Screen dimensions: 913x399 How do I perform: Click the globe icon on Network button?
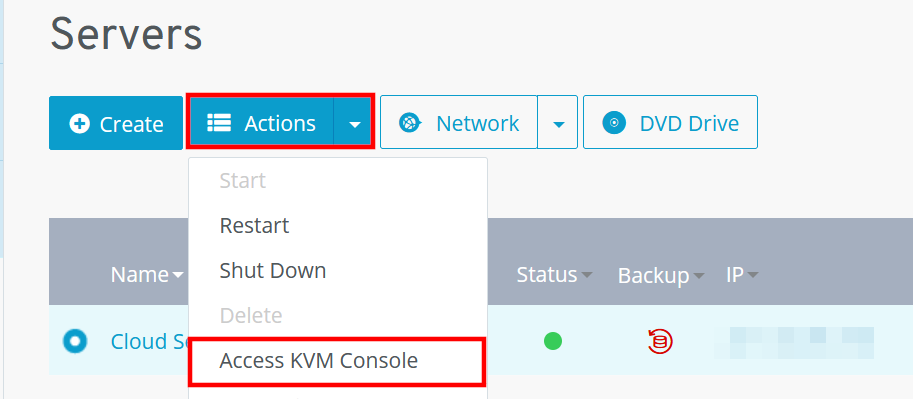tap(410, 123)
